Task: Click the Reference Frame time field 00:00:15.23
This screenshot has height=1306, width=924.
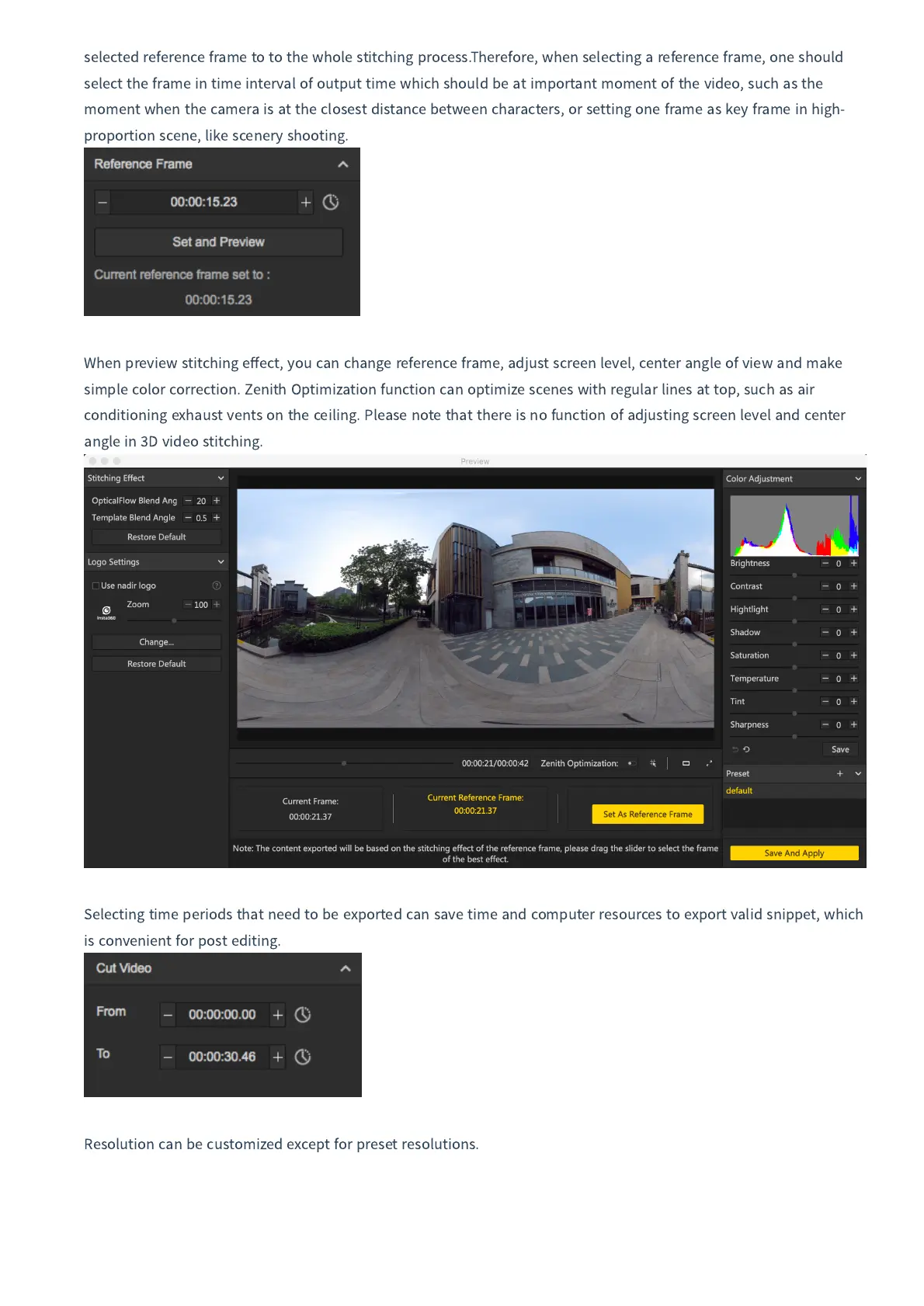Action: pos(203,203)
